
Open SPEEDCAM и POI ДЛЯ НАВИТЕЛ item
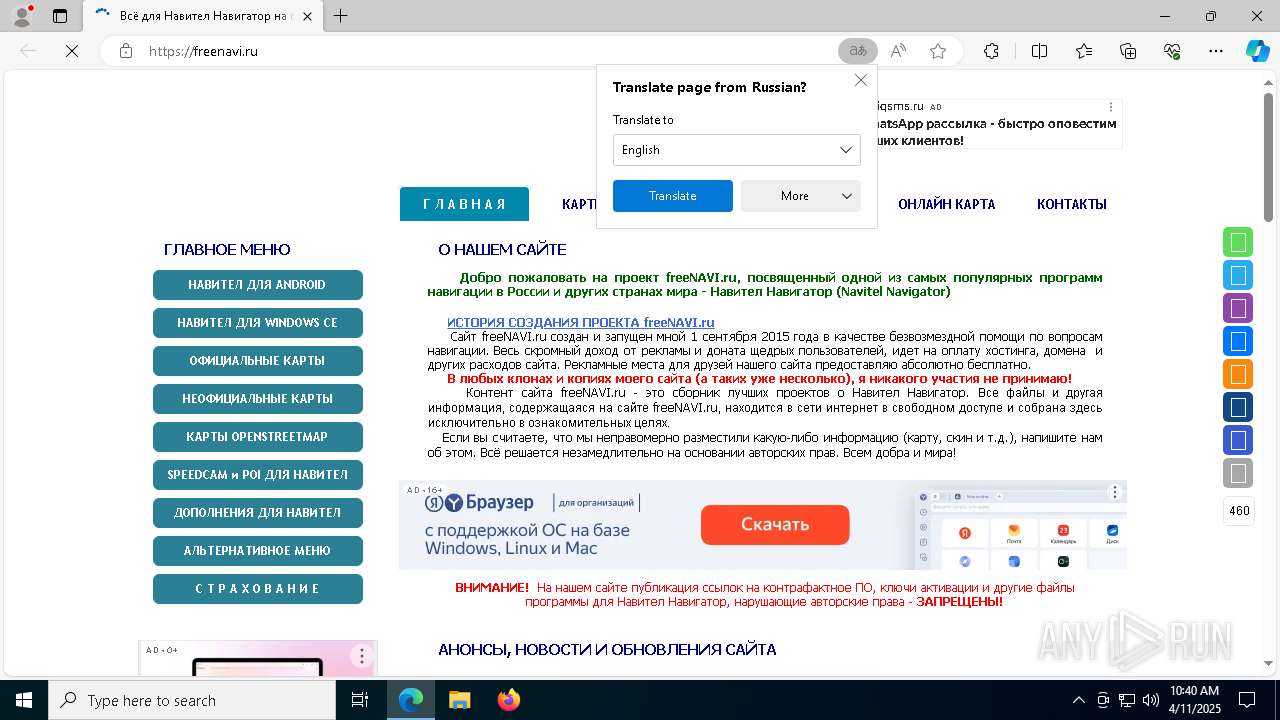(258, 475)
